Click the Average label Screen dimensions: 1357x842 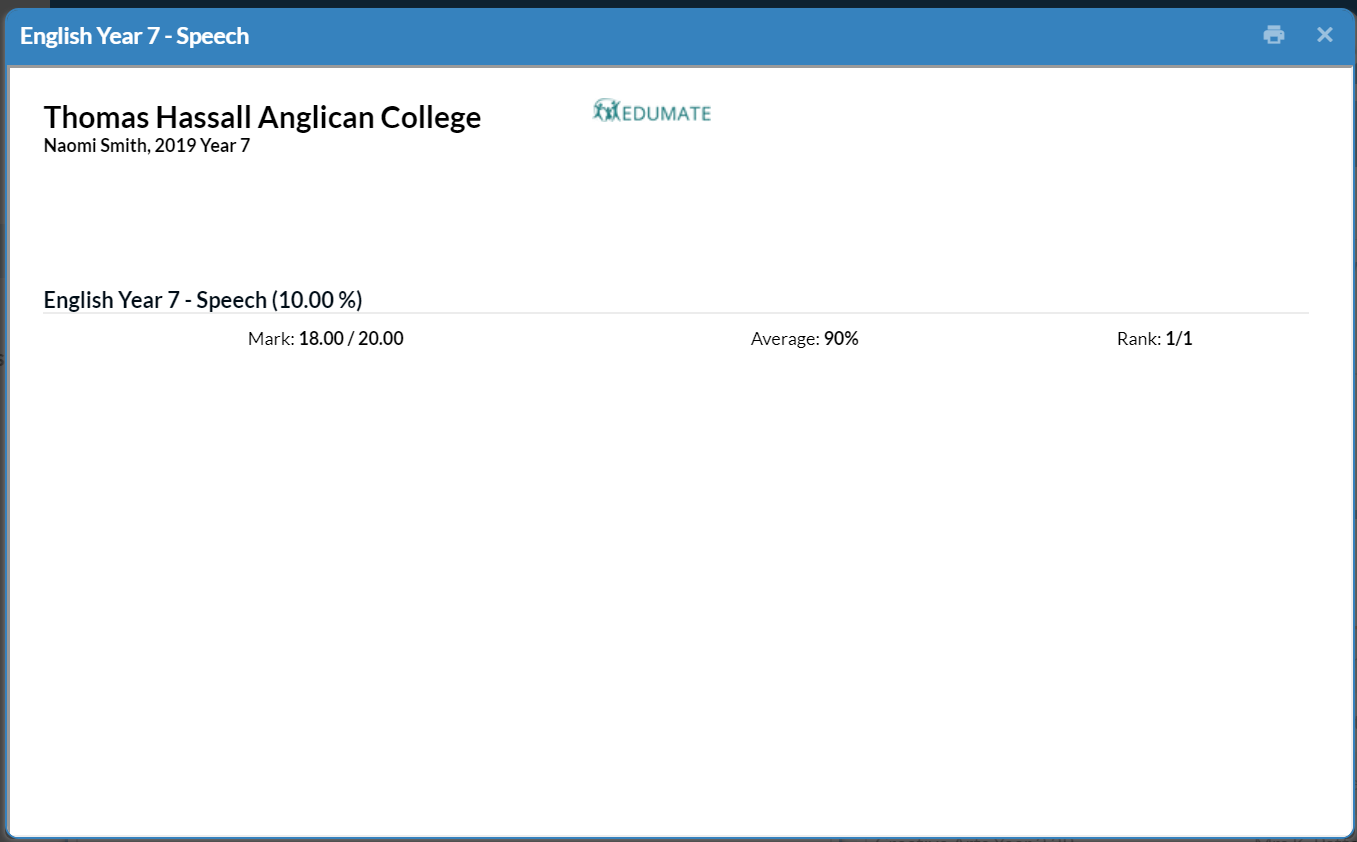click(785, 339)
